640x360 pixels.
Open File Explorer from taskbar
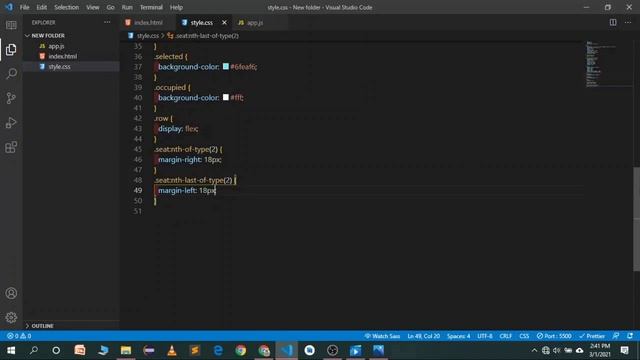(126, 350)
